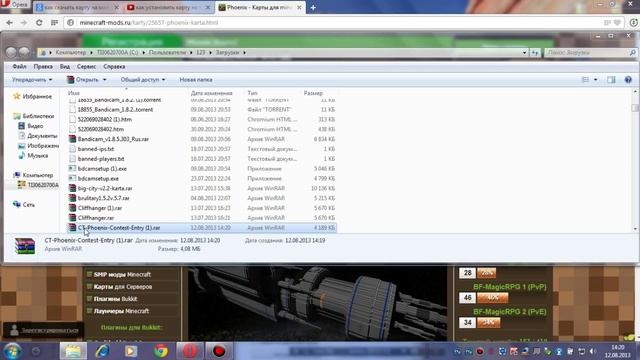Open Bandicam recorder taskbar icon

point(219,351)
